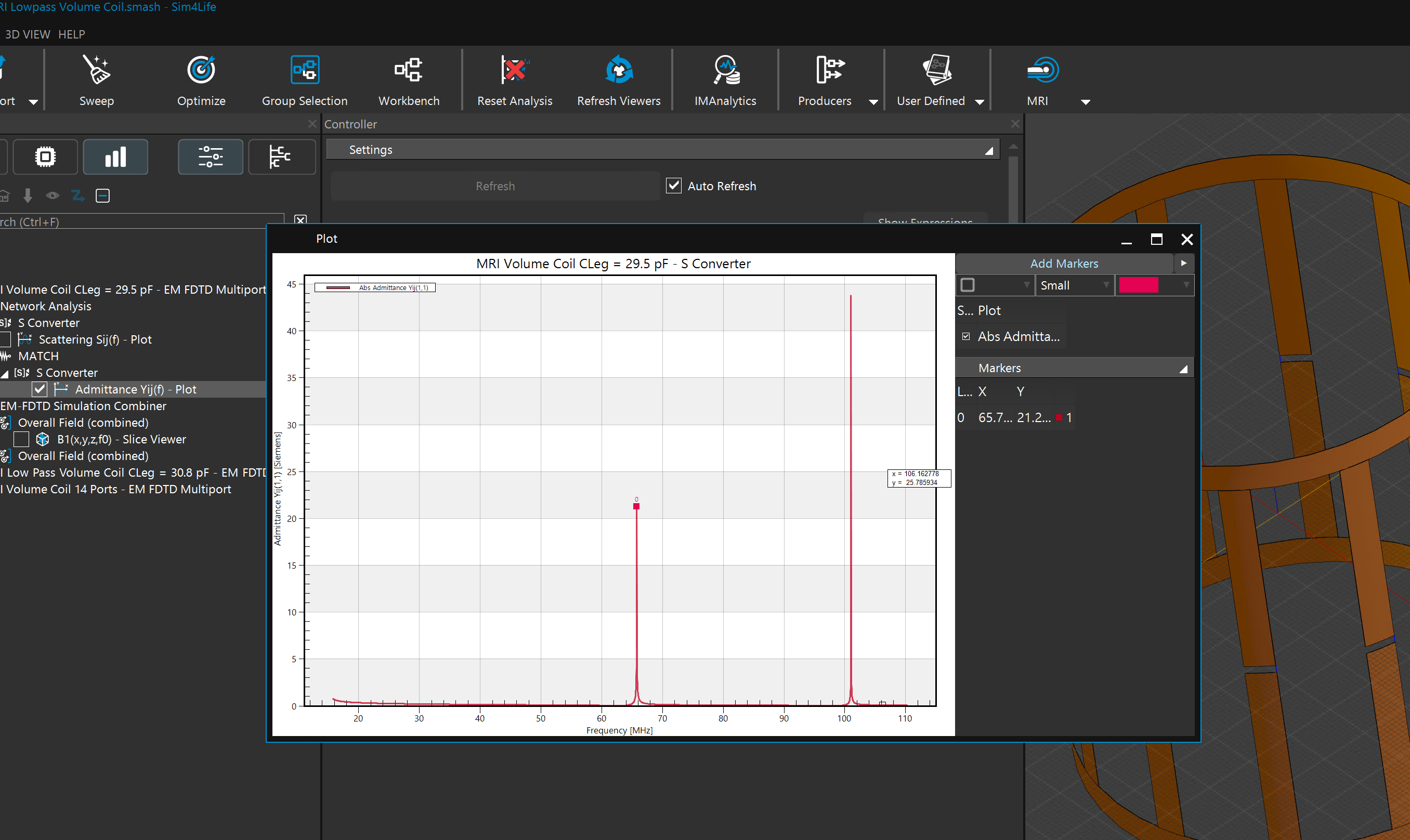Open the Producers dropdown arrow
The image size is (1410, 840).
pos(873,102)
